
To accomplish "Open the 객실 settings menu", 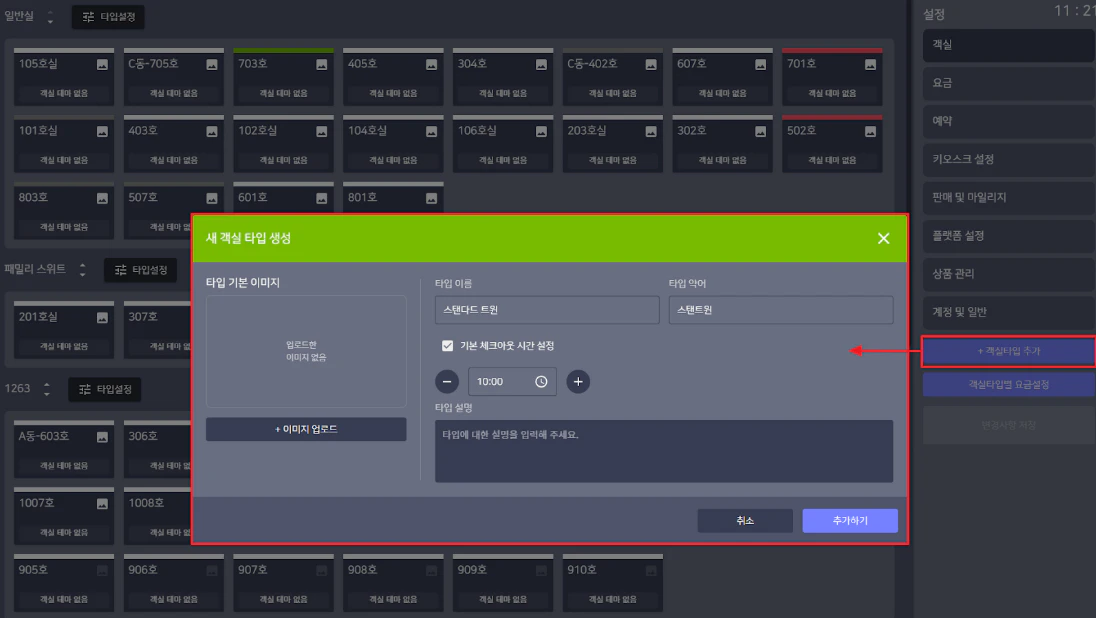I will tap(1009, 45).
